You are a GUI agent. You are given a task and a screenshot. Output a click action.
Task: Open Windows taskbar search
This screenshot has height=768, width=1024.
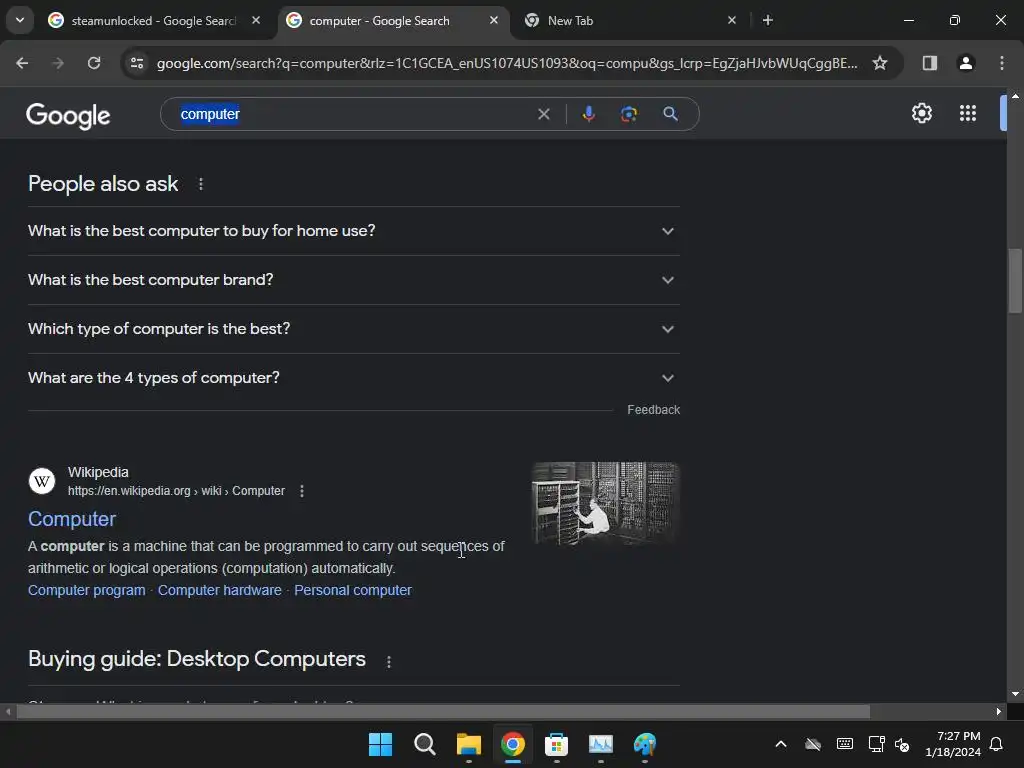tap(424, 744)
